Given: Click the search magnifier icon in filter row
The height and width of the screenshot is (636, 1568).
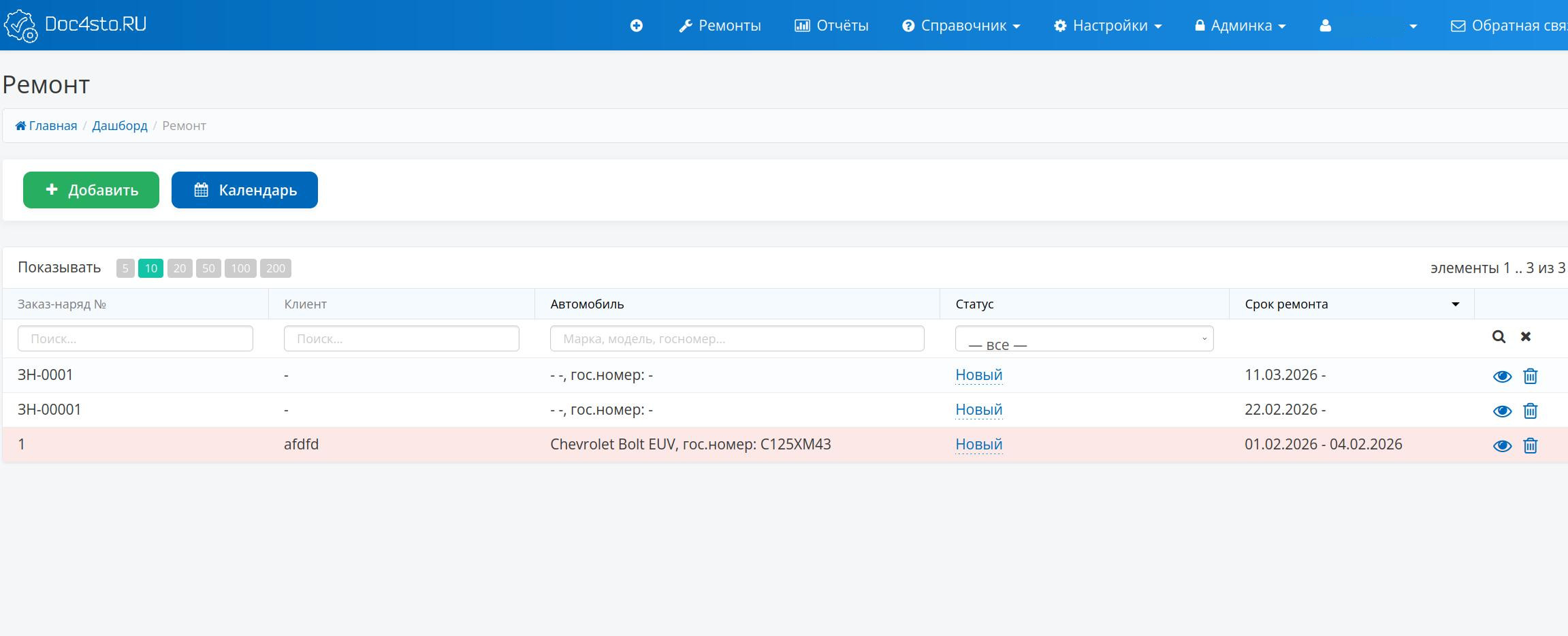Looking at the screenshot, I should (x=1499, y=337).
